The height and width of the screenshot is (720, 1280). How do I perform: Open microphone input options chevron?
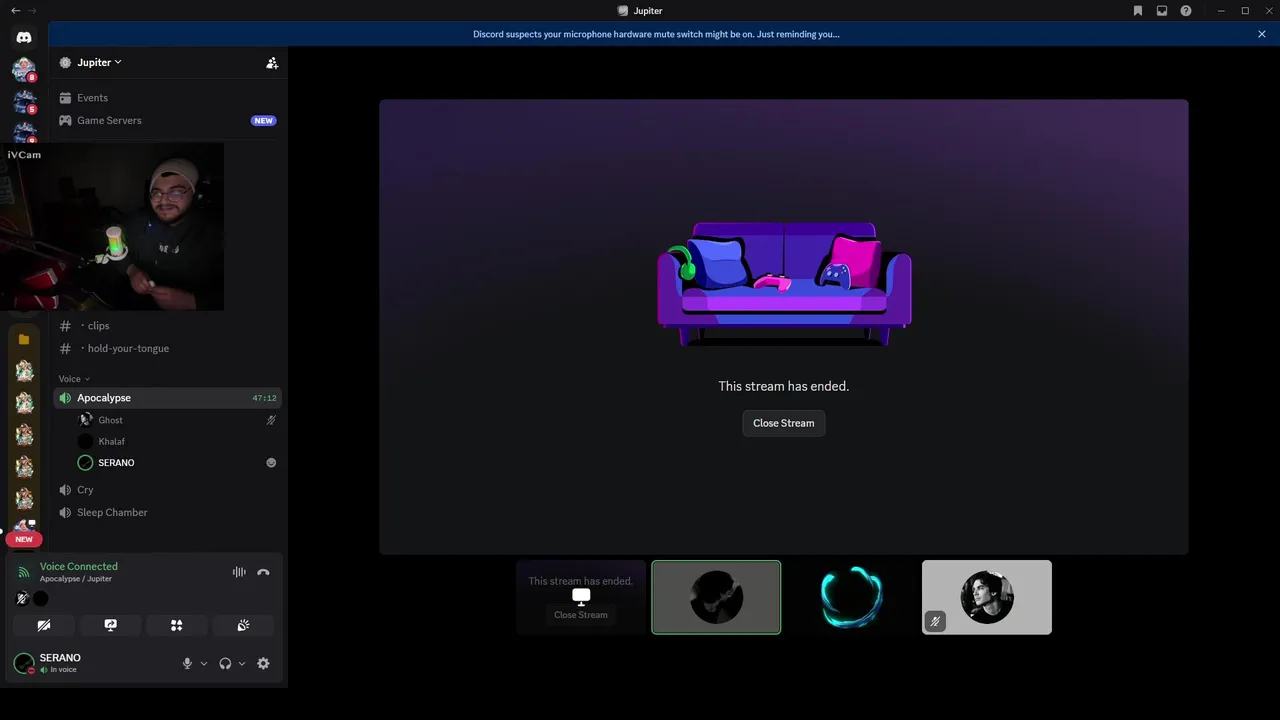click(204, 663)
